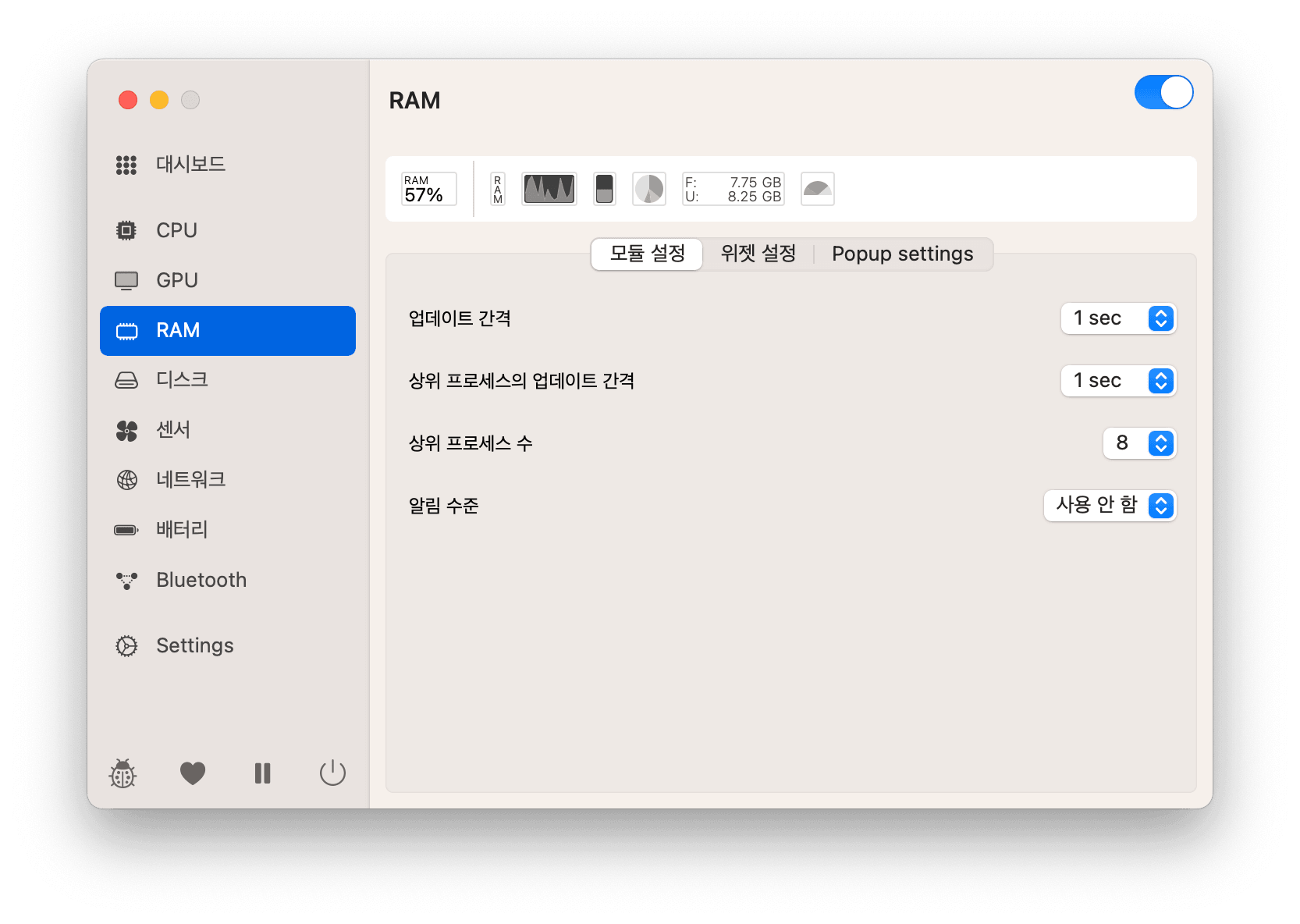
Task: Toggle the RAM module switch off
Action: [1163, 93]
